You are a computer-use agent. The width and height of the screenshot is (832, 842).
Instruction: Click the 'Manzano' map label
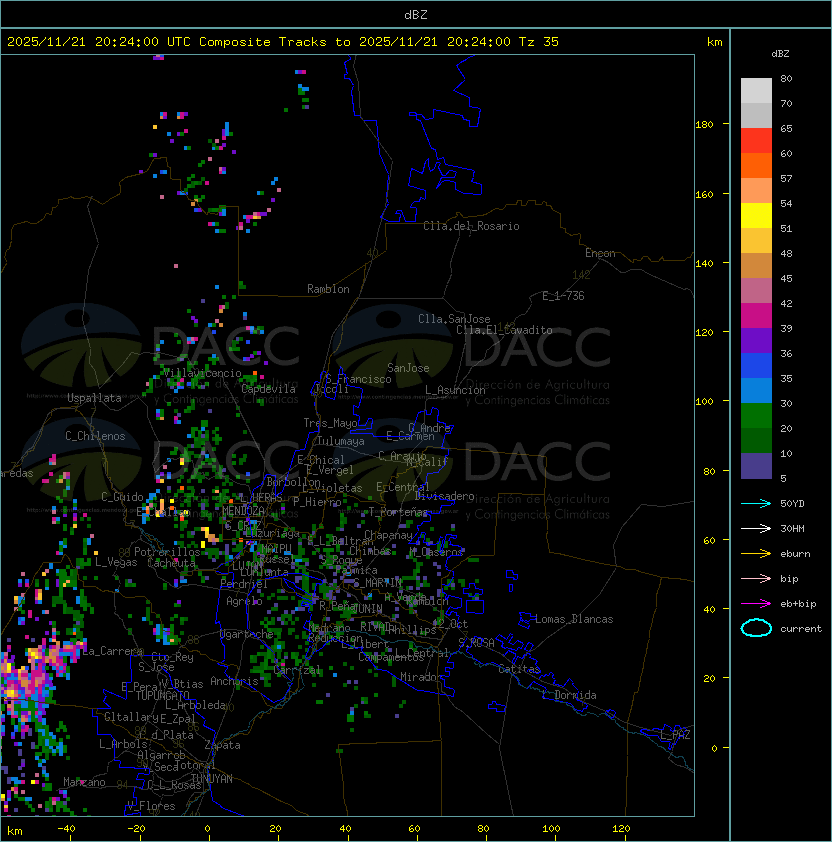(84, 782)
